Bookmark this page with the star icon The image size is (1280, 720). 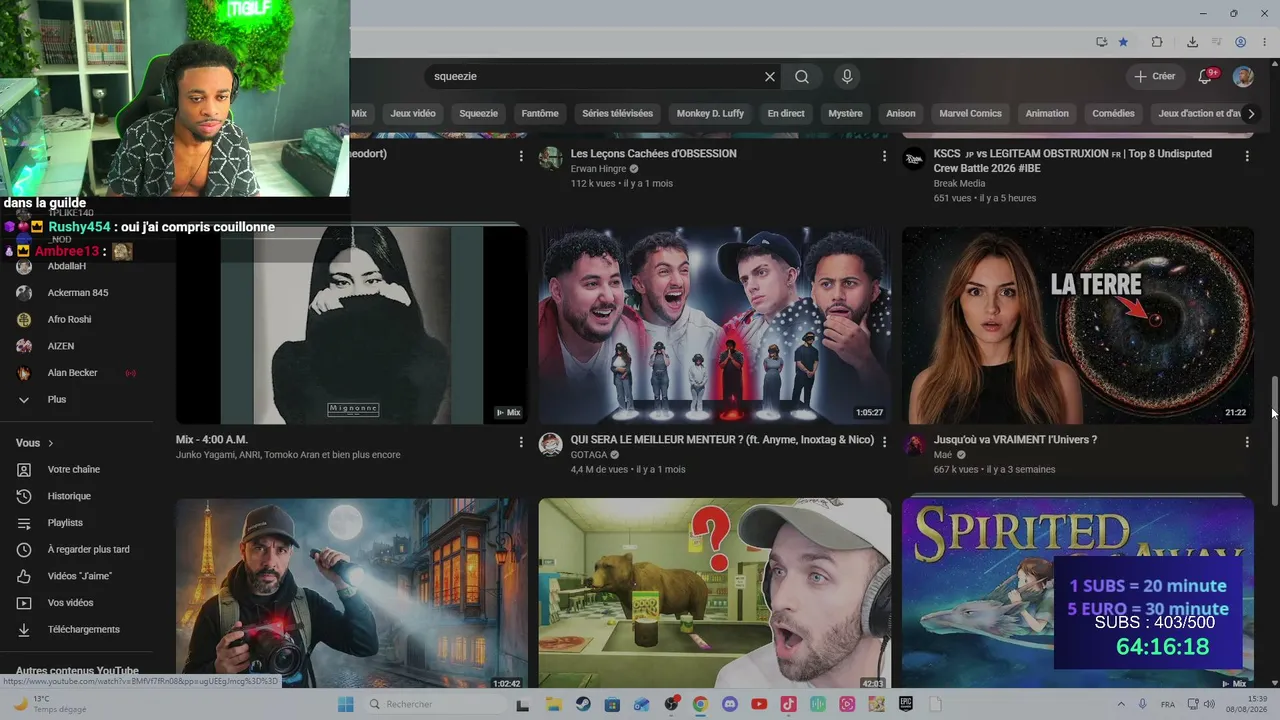pyautogui.click(x=1123, y=42)
